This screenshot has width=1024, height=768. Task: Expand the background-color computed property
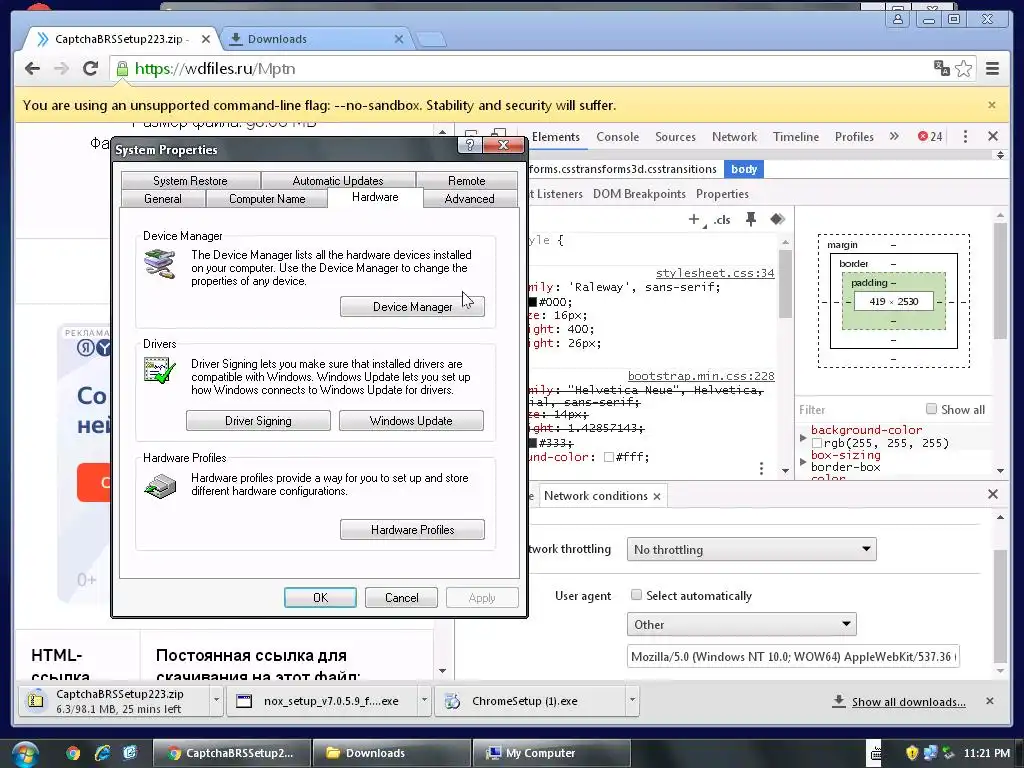[x=803, y=437]
